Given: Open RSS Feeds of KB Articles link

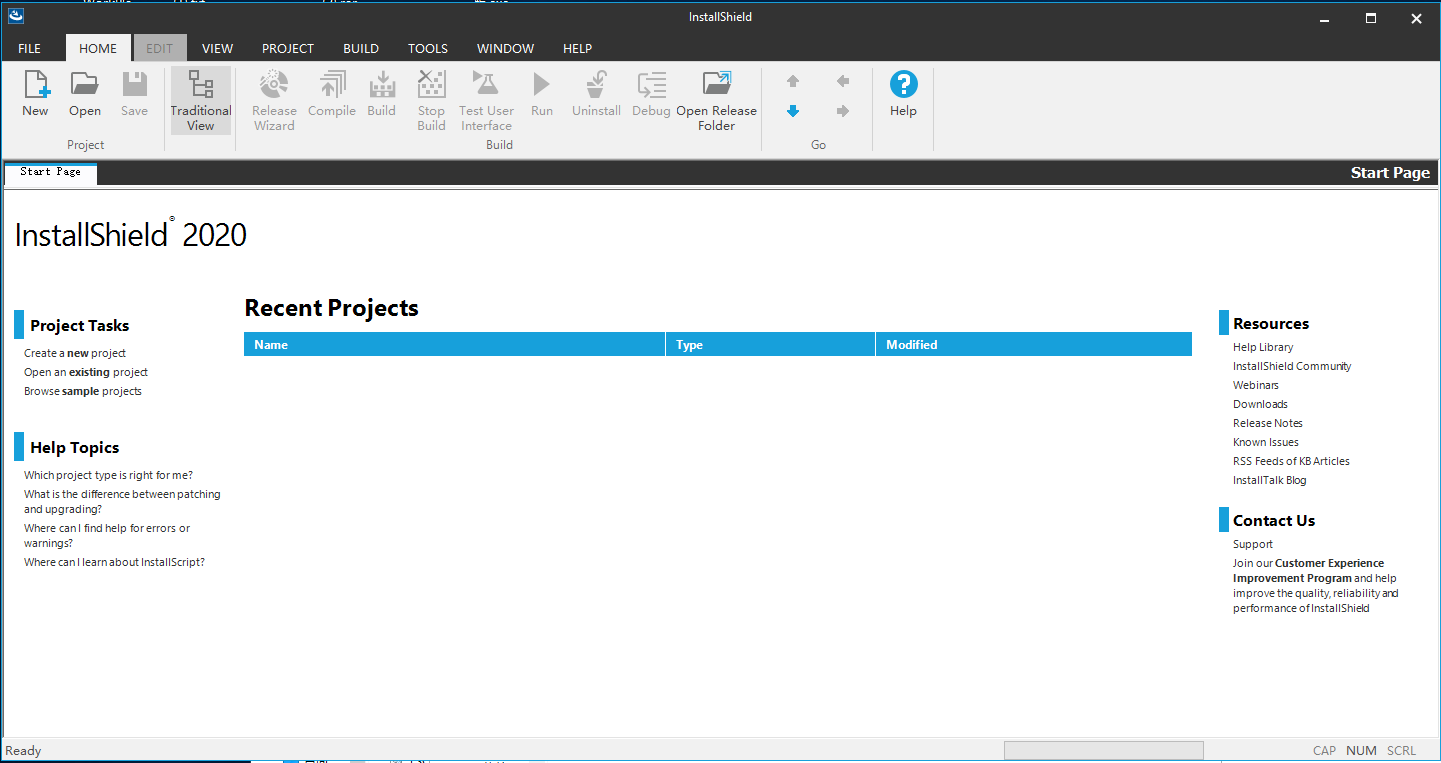Looking at the screenshot, I should 1291,461.
